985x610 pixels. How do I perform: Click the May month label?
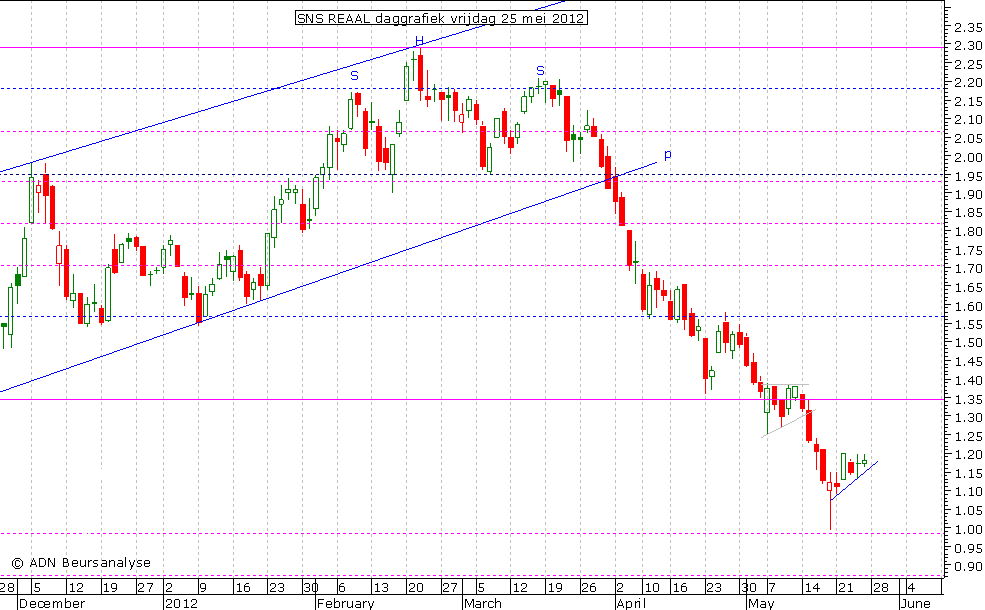[761, 603]
